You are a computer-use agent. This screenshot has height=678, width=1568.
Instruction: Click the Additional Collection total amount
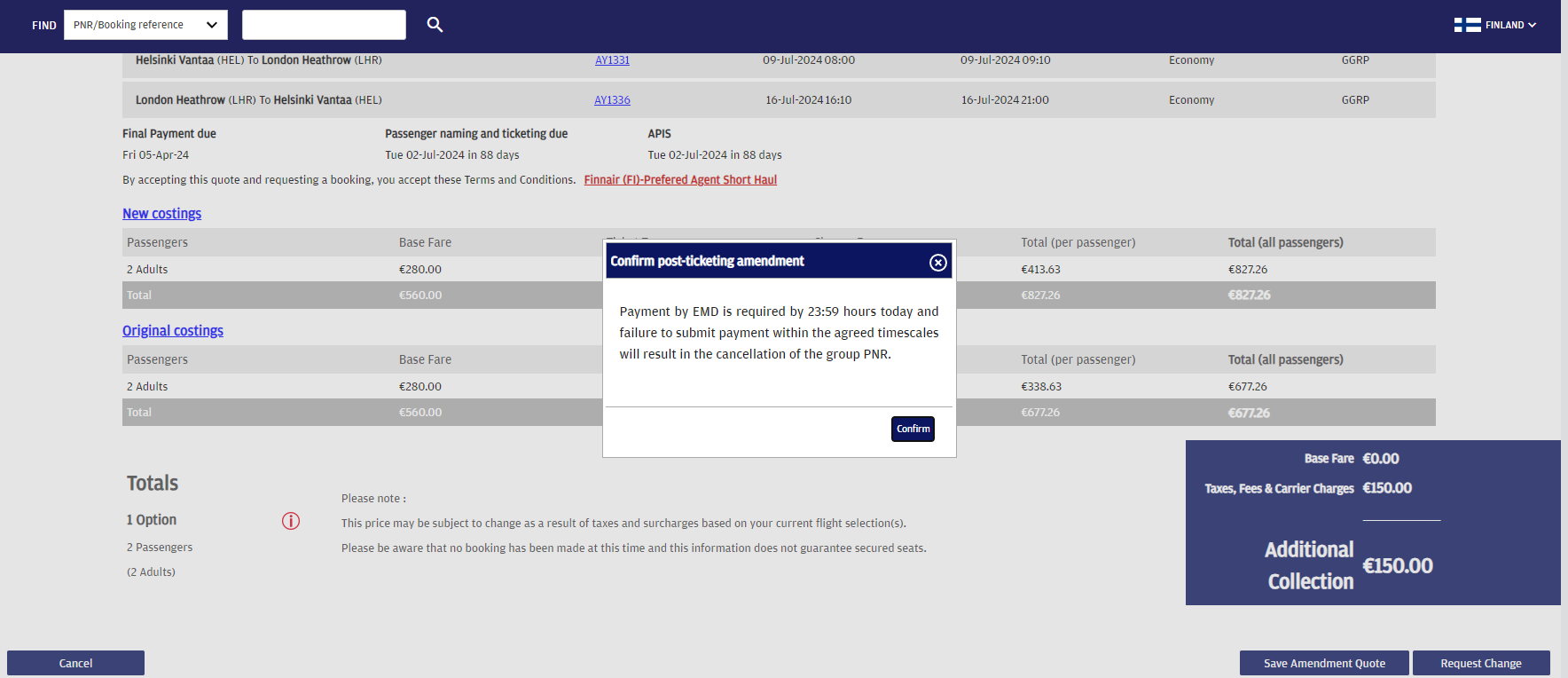1397,566
